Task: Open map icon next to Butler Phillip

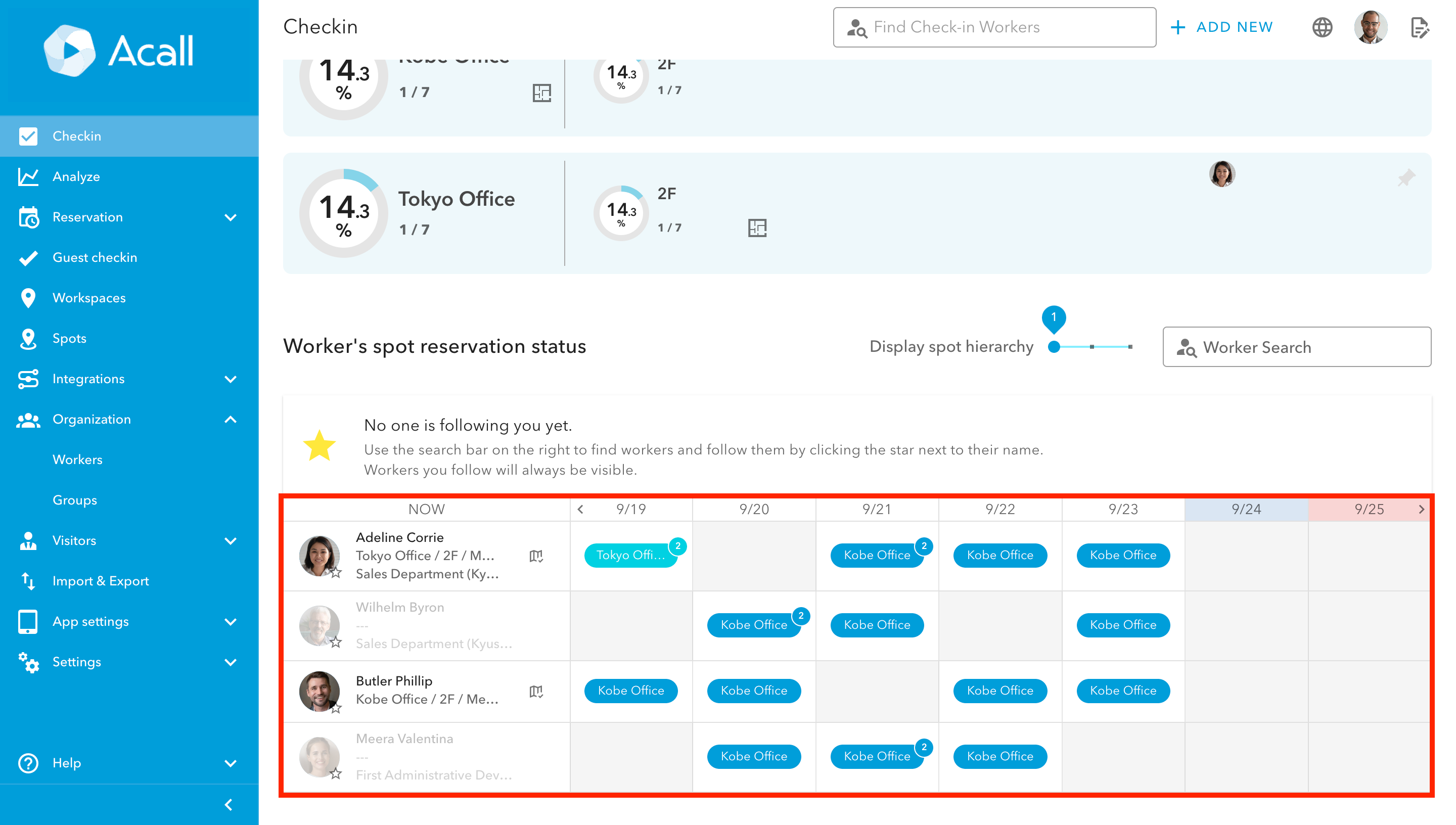Action: [x=536, y=691]
